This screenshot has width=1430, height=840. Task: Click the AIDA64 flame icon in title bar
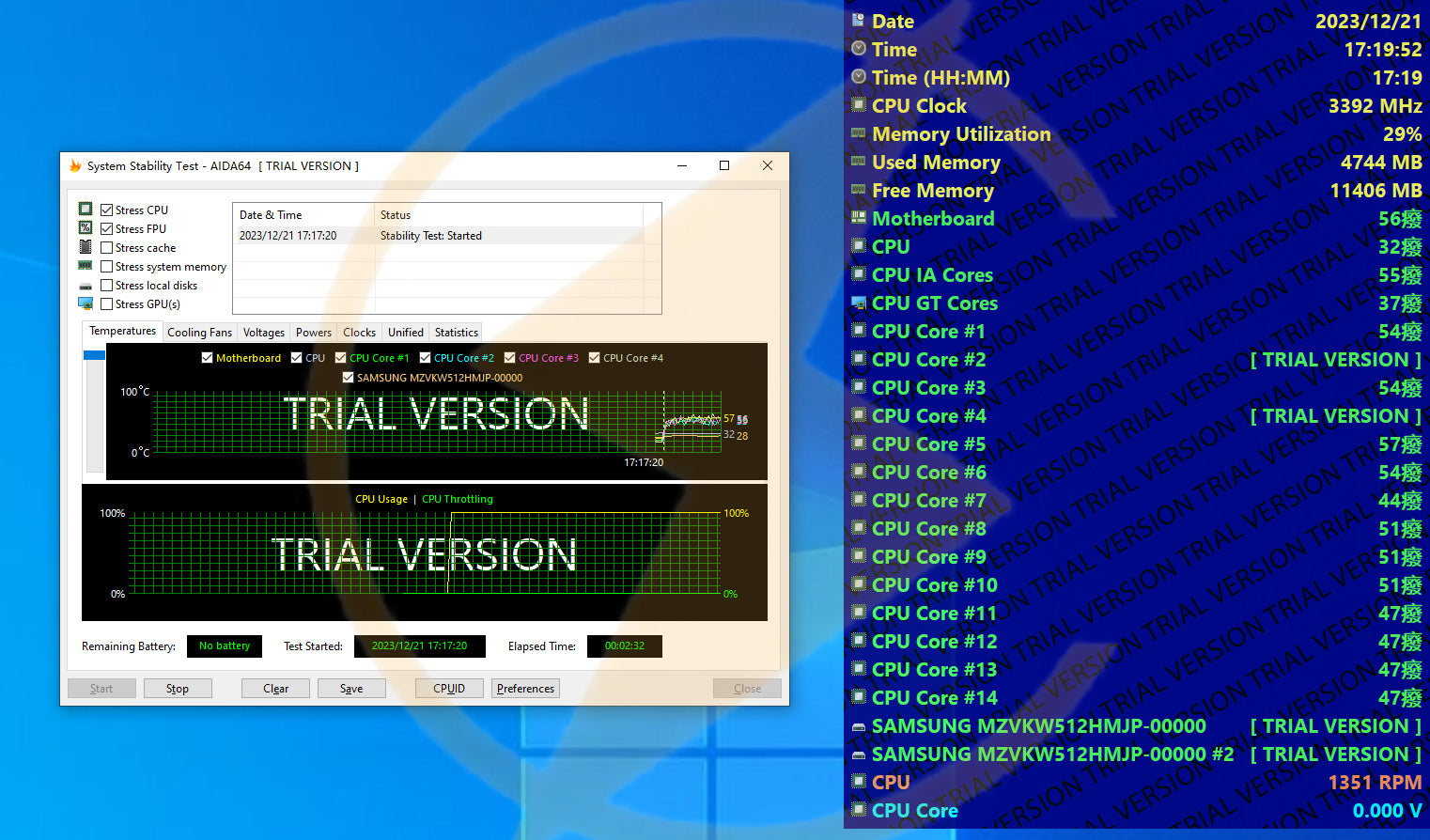(75, 166)
